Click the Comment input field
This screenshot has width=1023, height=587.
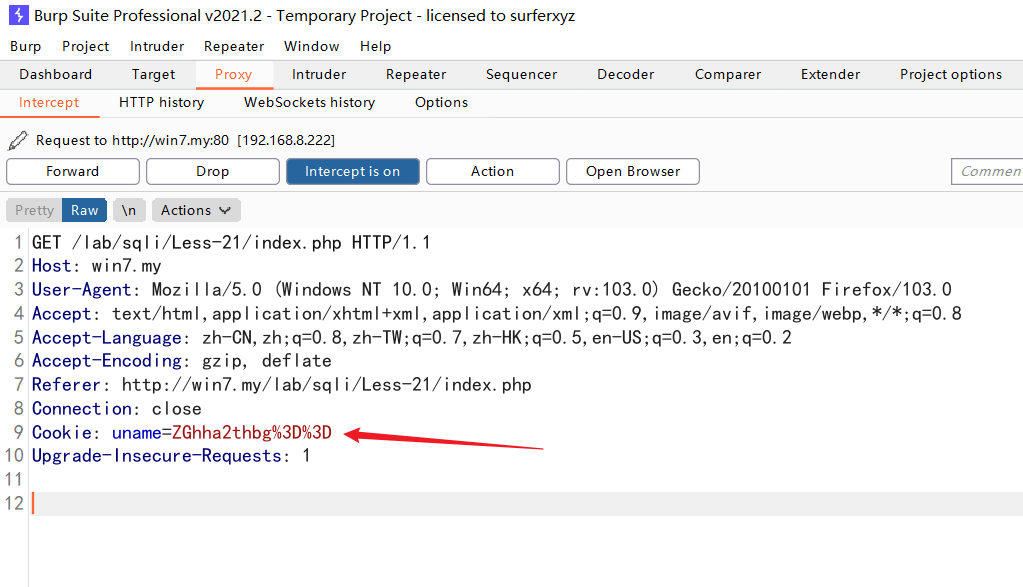(x=987, y=171)
